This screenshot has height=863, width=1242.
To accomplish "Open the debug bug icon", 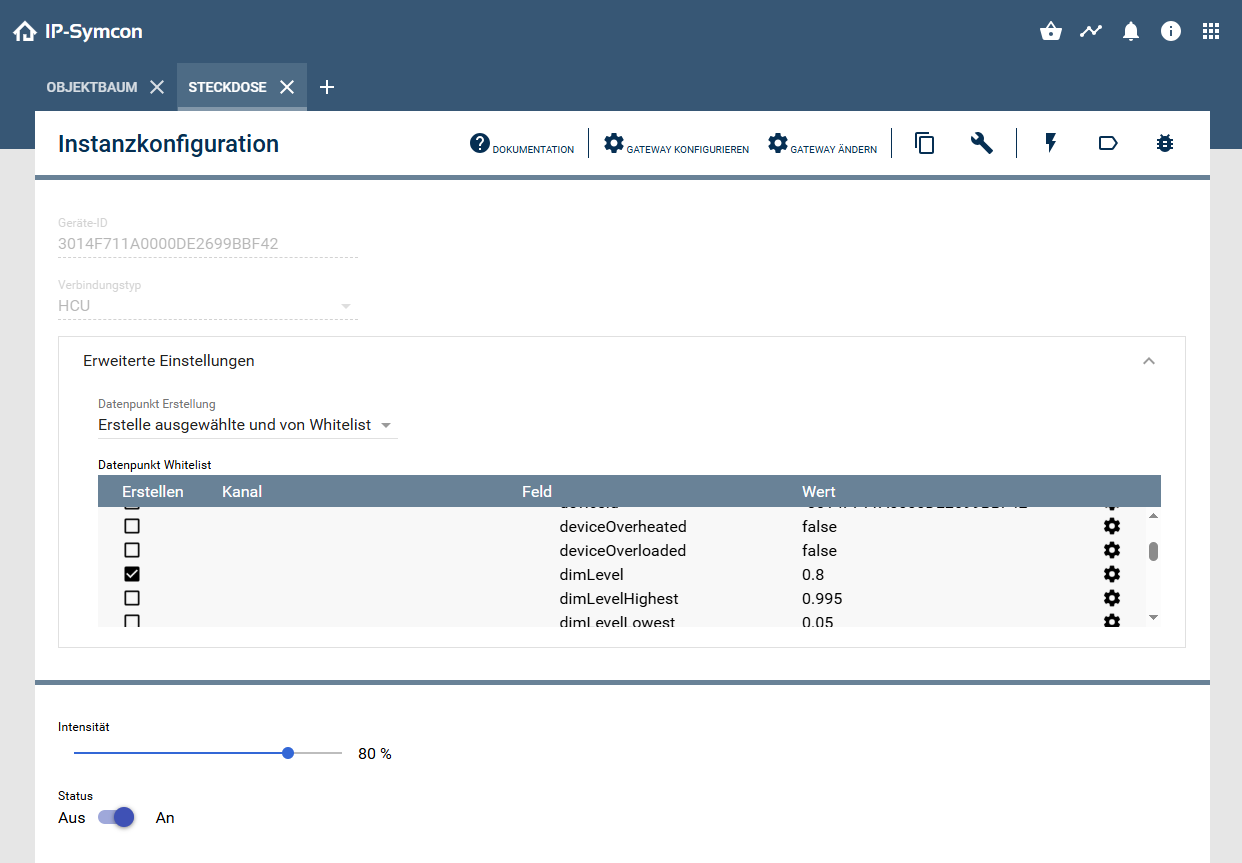I will tap(1165, 143).
